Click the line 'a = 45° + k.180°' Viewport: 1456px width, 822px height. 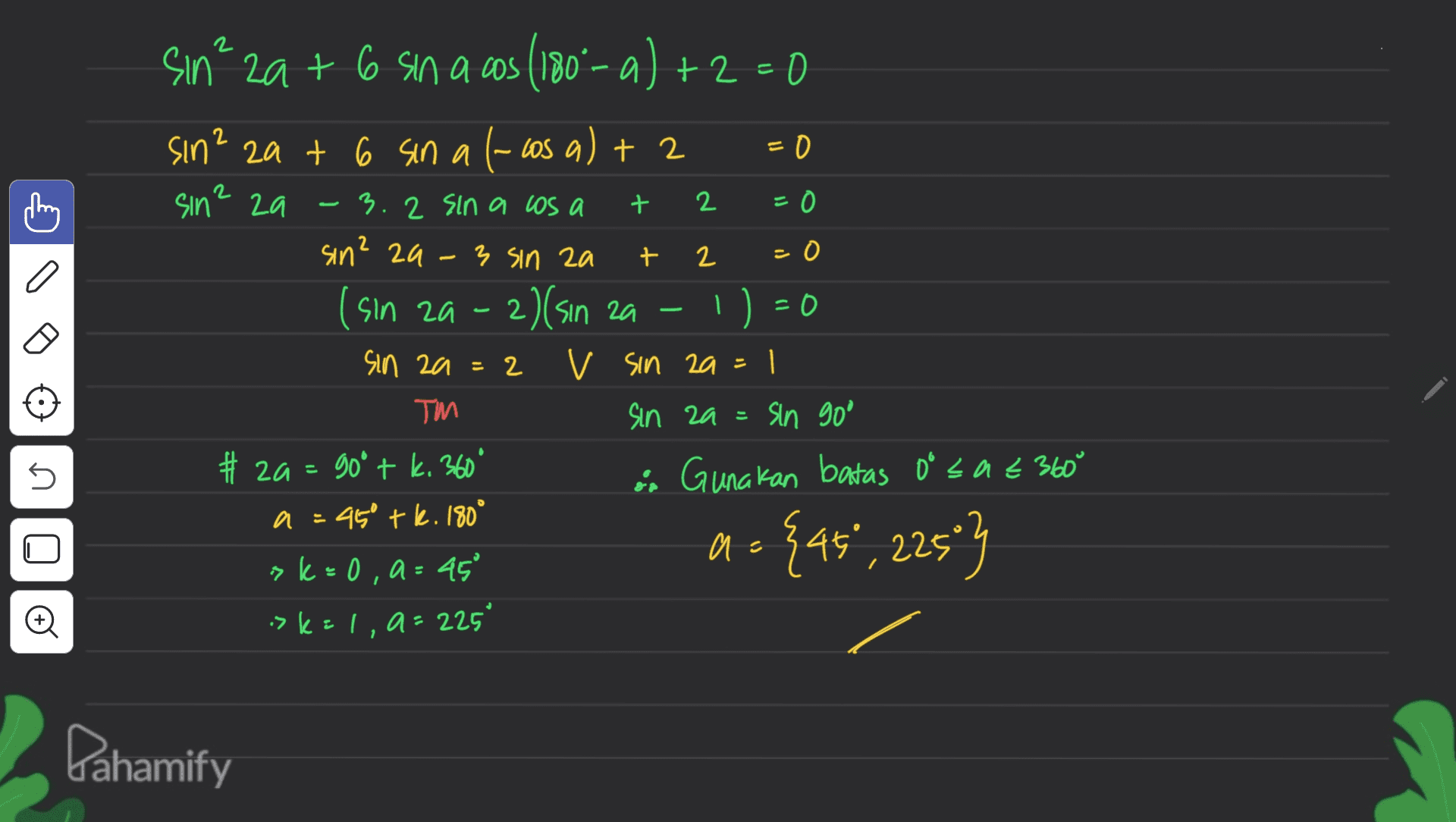(x=379, y=518)
